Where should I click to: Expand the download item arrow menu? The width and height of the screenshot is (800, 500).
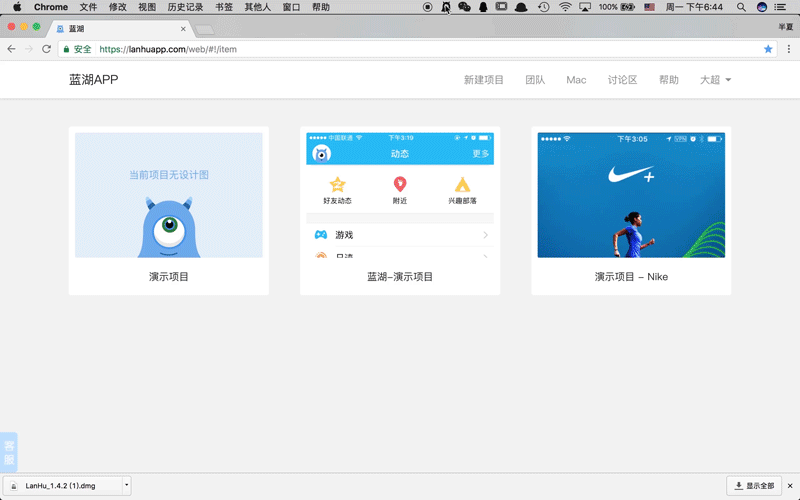point(126,486)
